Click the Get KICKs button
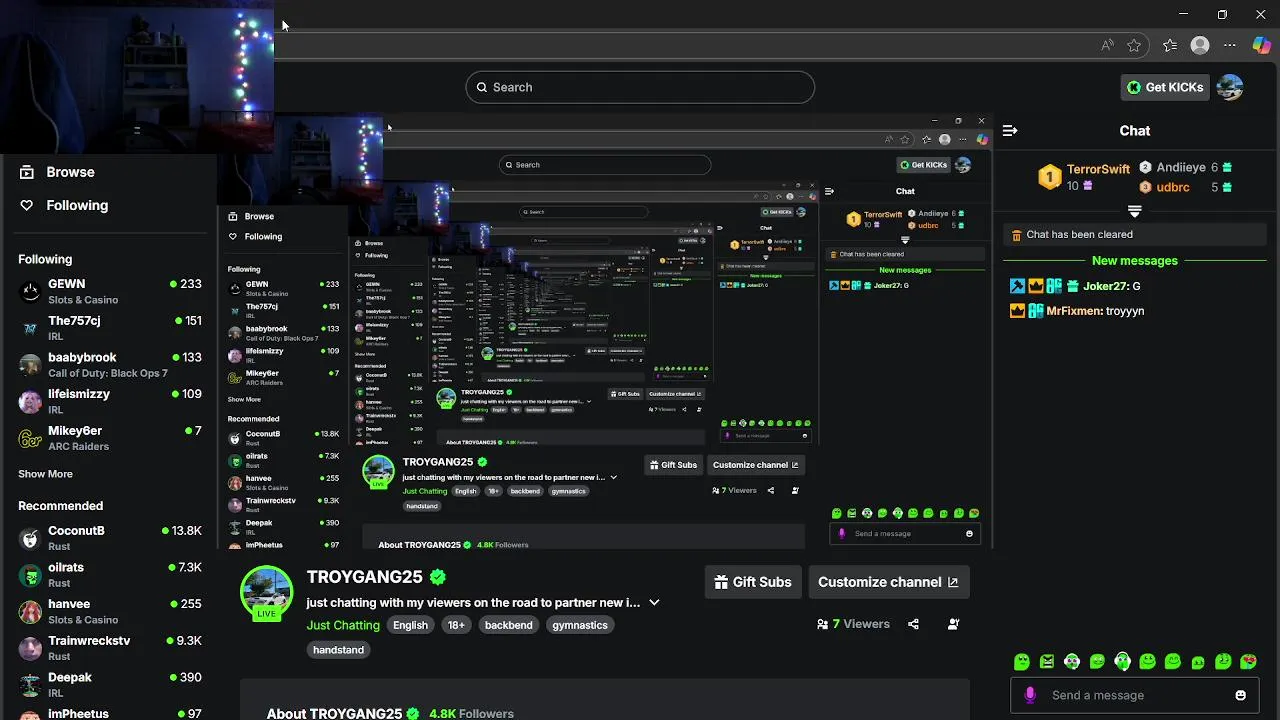The height and width of the screenshot is (720, 1280). (x=1165, y=87)
